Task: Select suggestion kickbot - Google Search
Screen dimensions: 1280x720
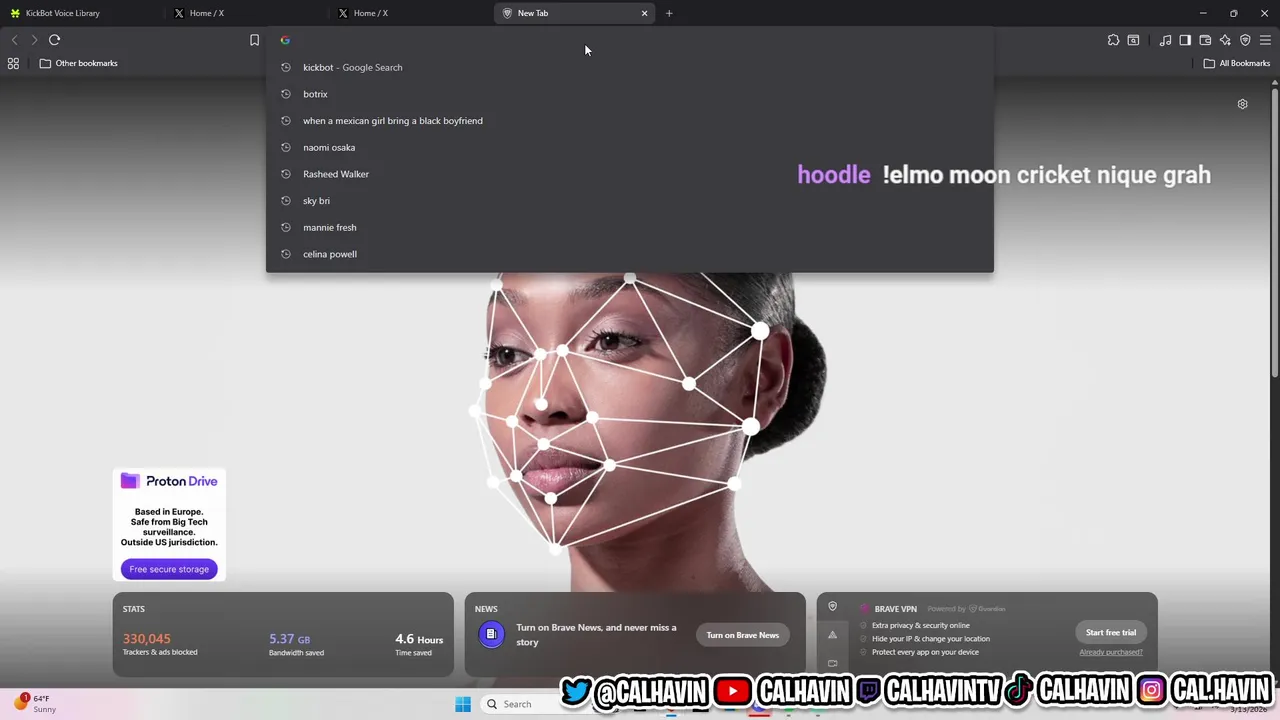Action: [630, 67]
